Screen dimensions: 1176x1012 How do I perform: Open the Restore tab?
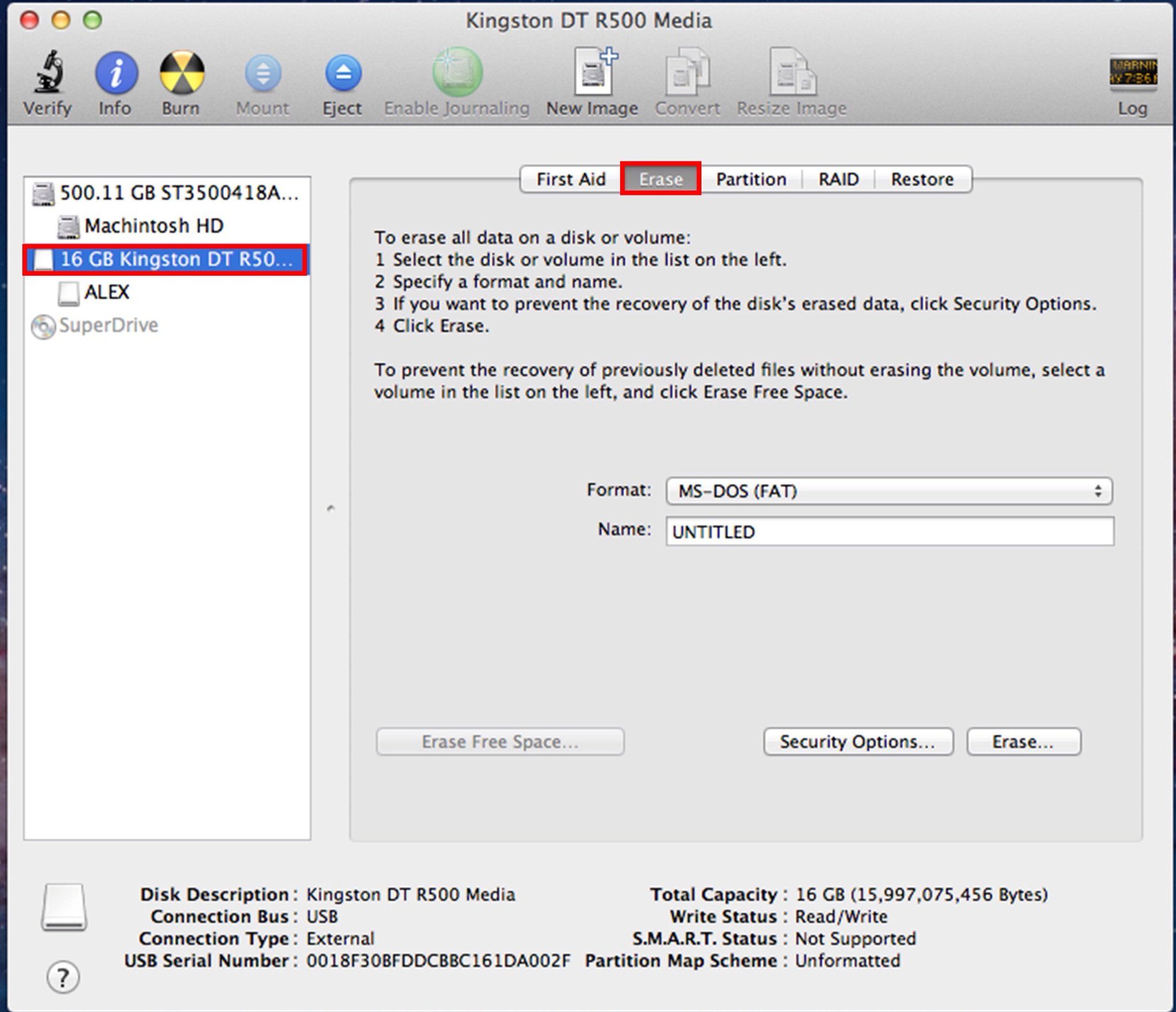tap(922, 179)
